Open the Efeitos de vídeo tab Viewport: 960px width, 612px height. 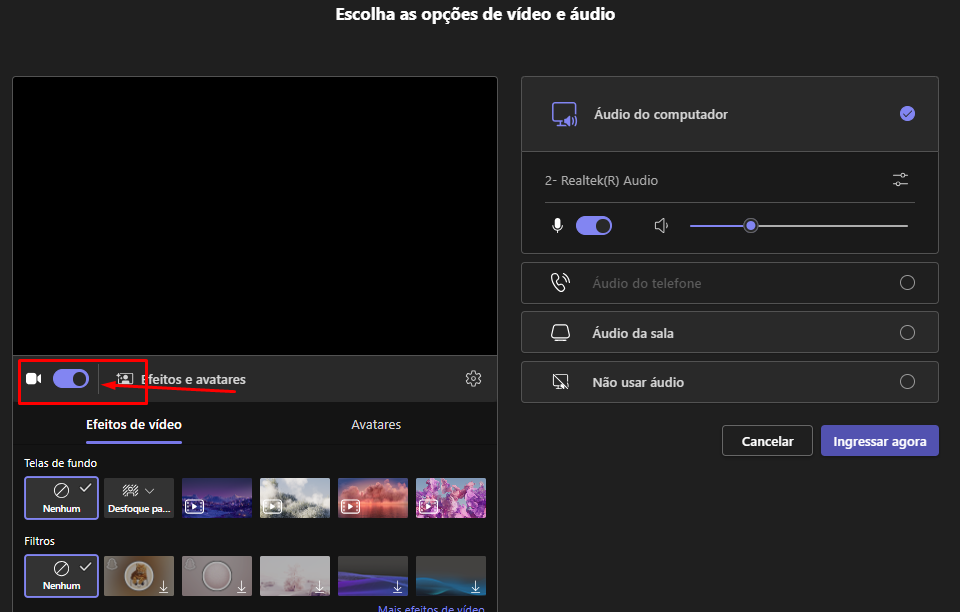coord(134,425)
